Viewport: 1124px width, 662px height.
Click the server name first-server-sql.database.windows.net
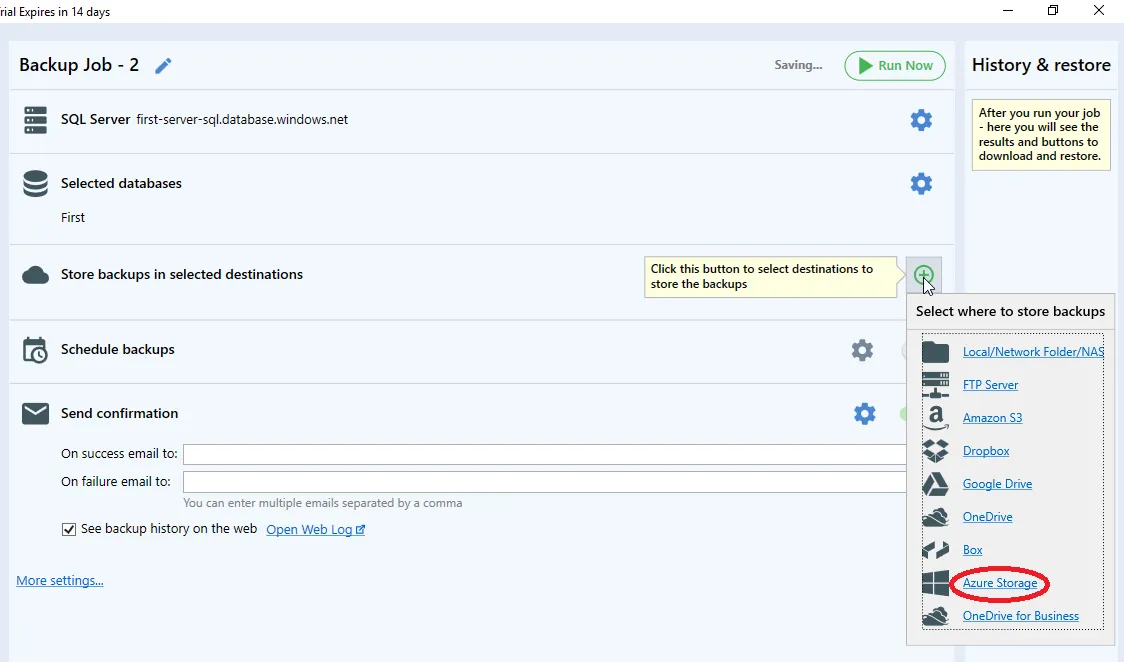(x=242, y=120)
